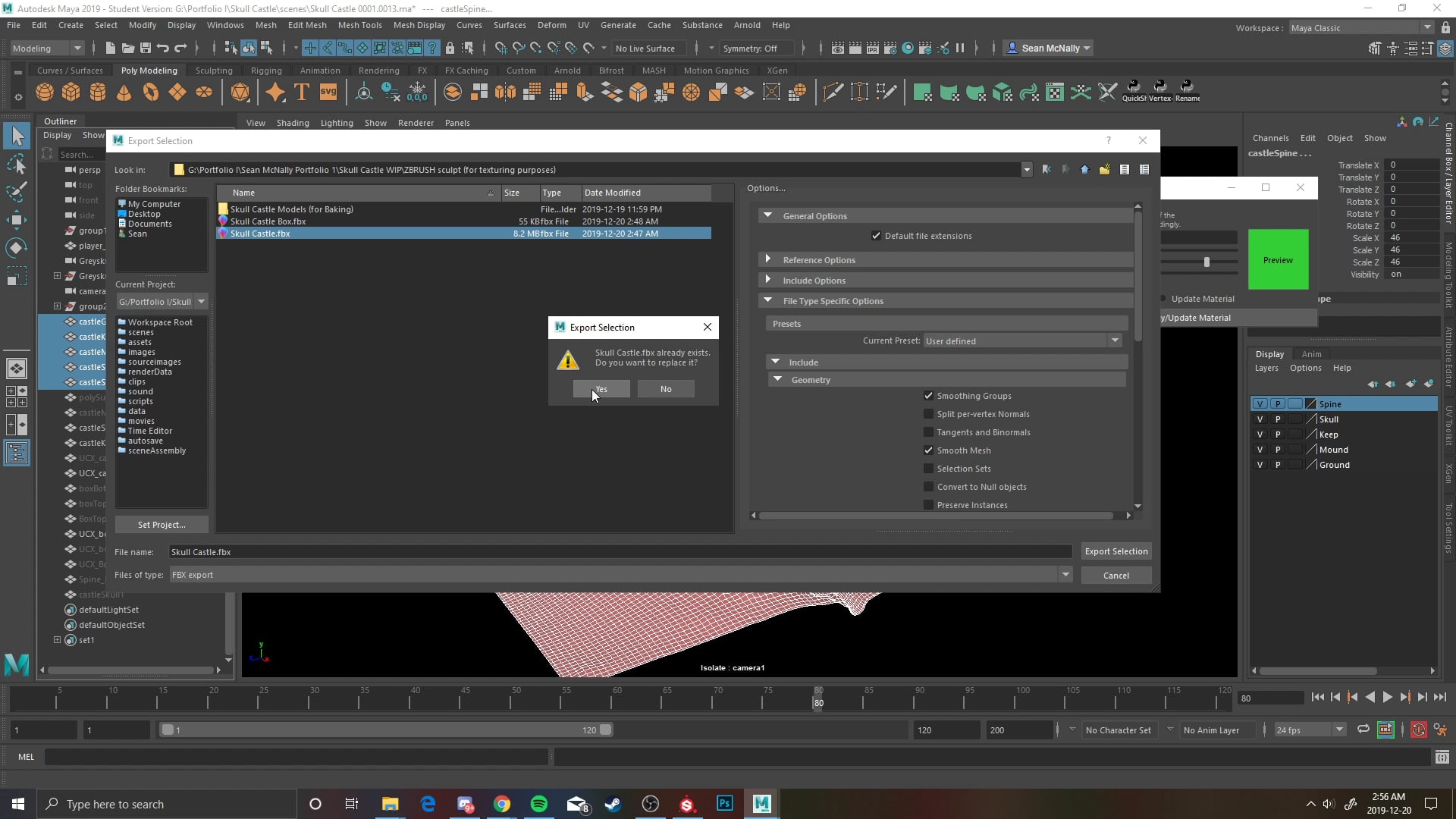This screenshot has height=819, width=1456.
Task: Toggle the Smooth Mesh checkbox
Action: point(928,450)
